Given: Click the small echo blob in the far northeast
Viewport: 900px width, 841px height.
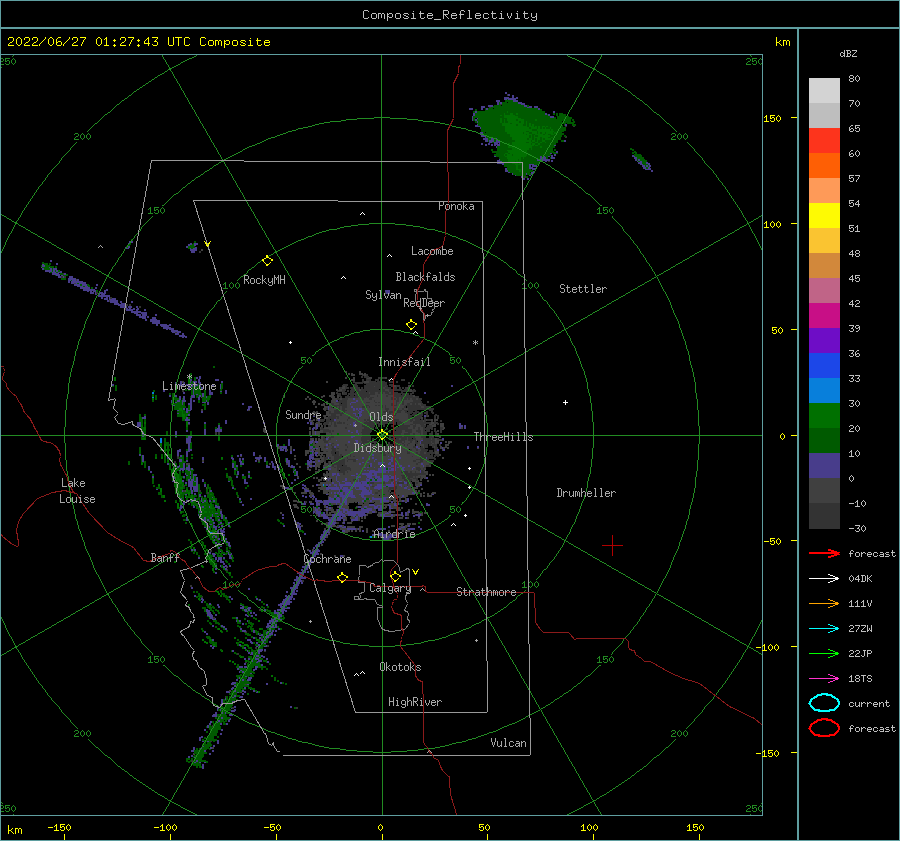Looking at the screenshot, I should tap(641, 160).
